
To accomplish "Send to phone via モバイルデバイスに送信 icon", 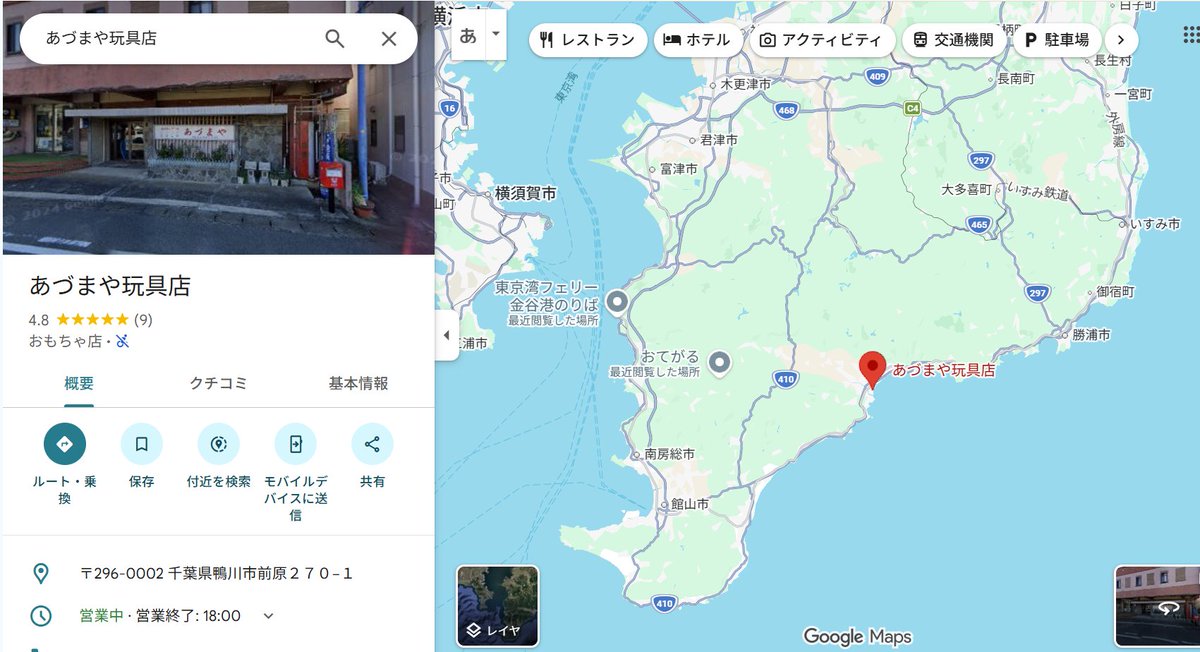I will 295,442.
